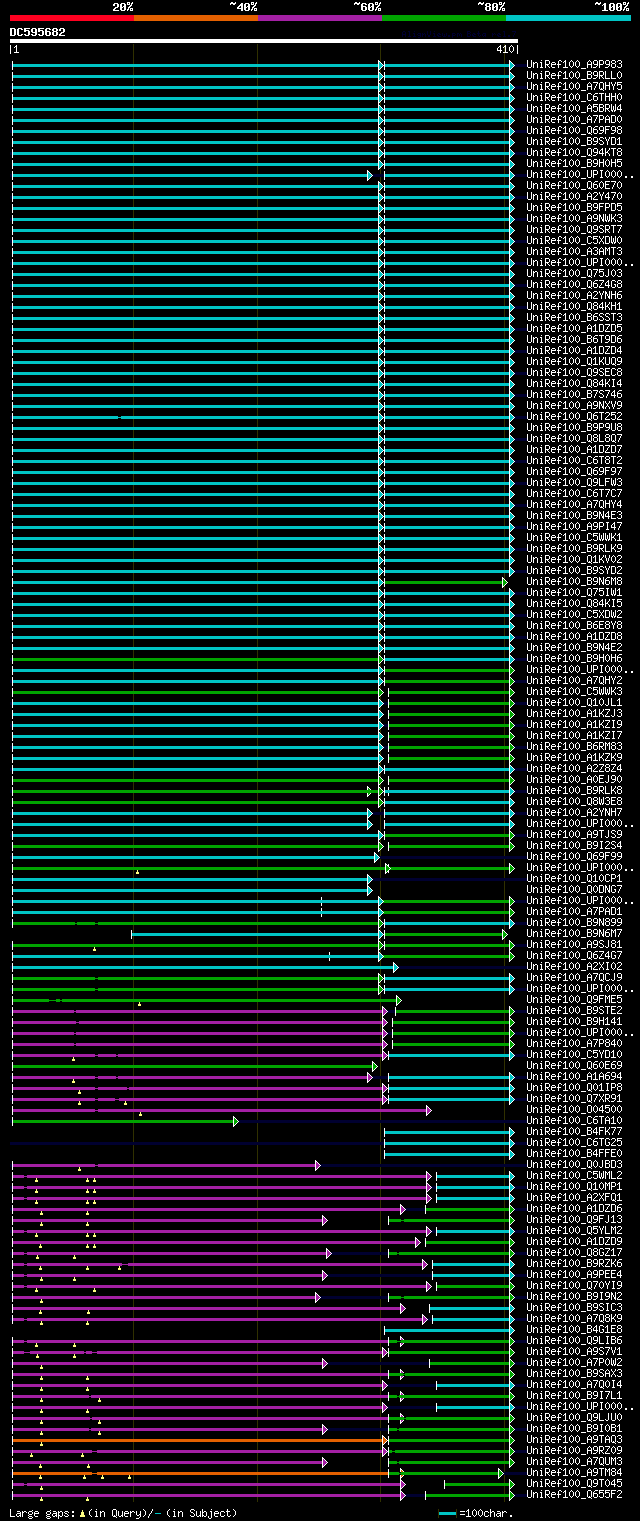The width and height of the screenshot is (640, 1521).
Task: Click the red 20% identity legend segment
Action: tap(72, 18)
